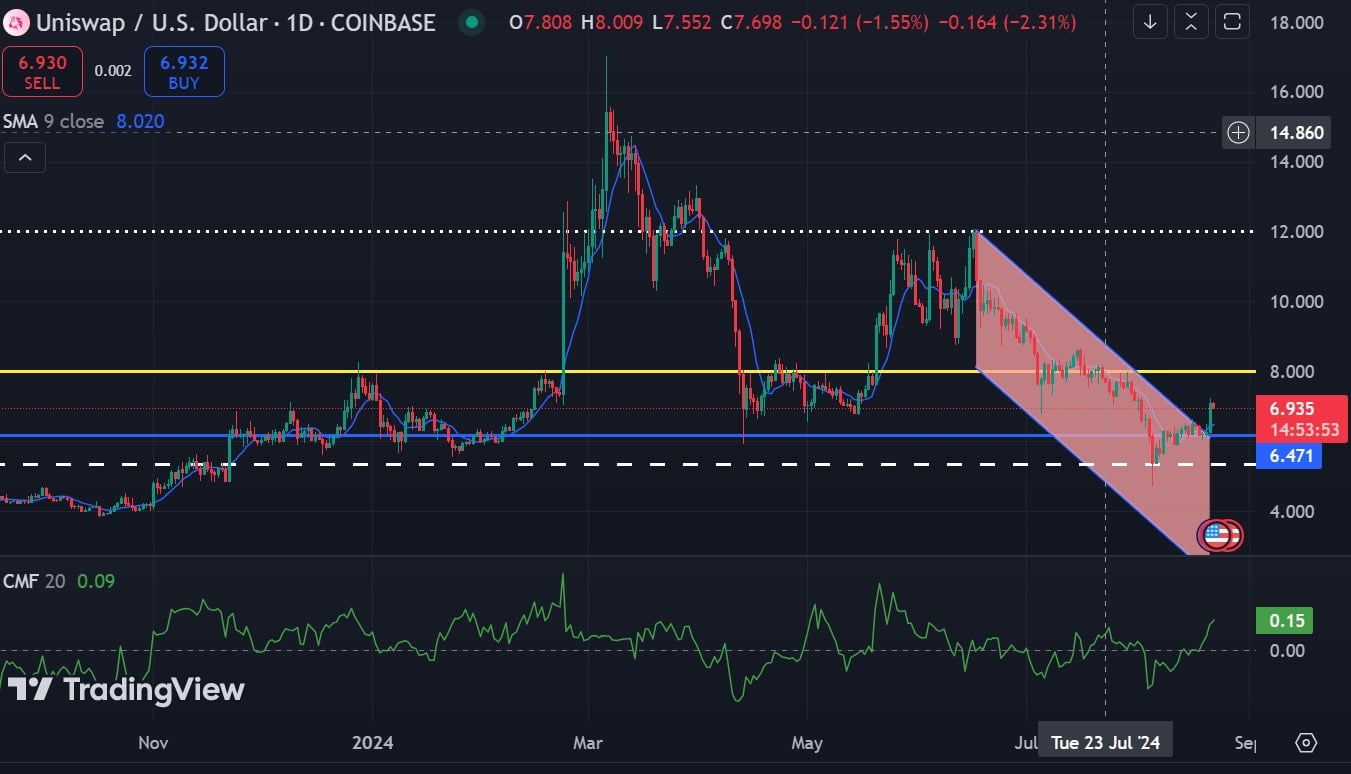
Task: Click the BUY 6.932 button
Action: [x=184, y=72]
